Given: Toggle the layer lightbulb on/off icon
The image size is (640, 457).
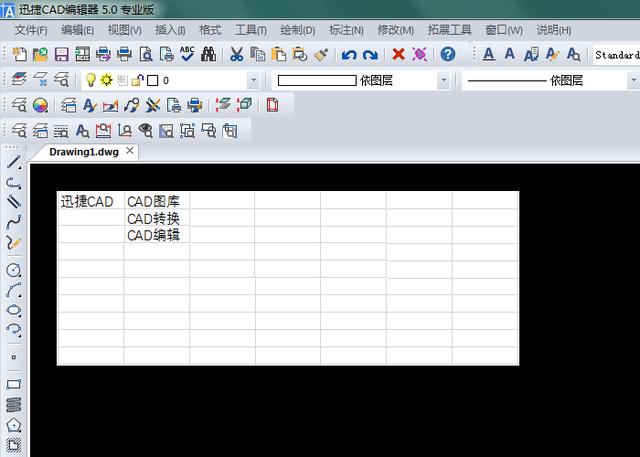Looking at the screenshot, I should point(89,79).
